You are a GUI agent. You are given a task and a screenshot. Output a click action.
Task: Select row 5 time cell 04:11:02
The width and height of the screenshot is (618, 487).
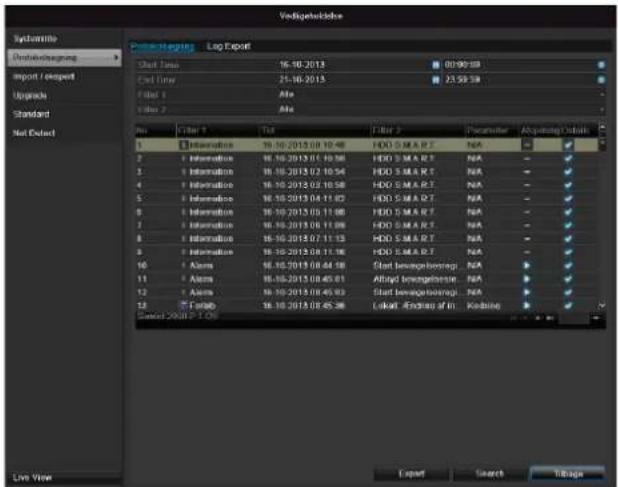coord(304,199)
